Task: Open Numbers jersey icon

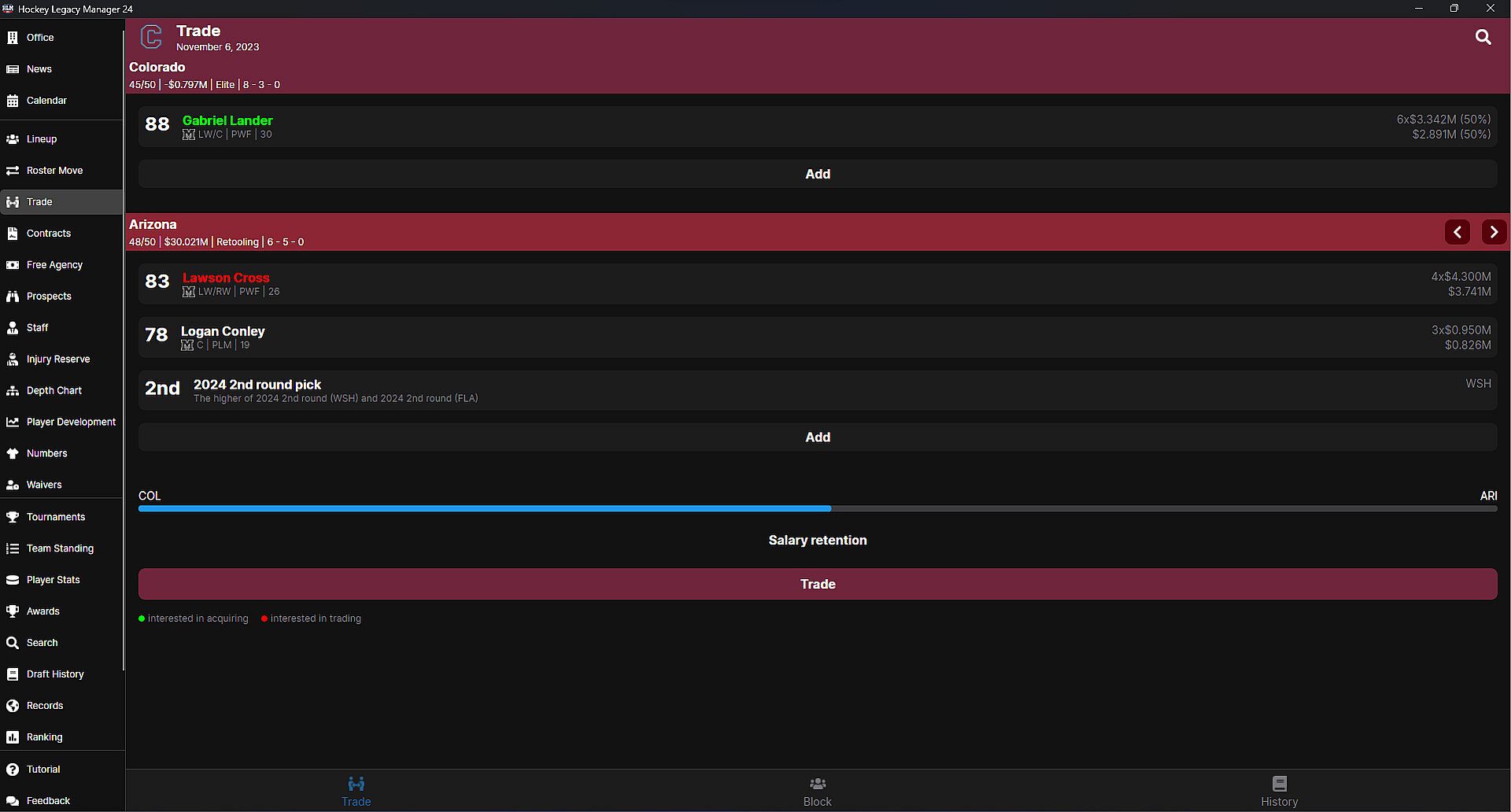Action: (13, 454)
